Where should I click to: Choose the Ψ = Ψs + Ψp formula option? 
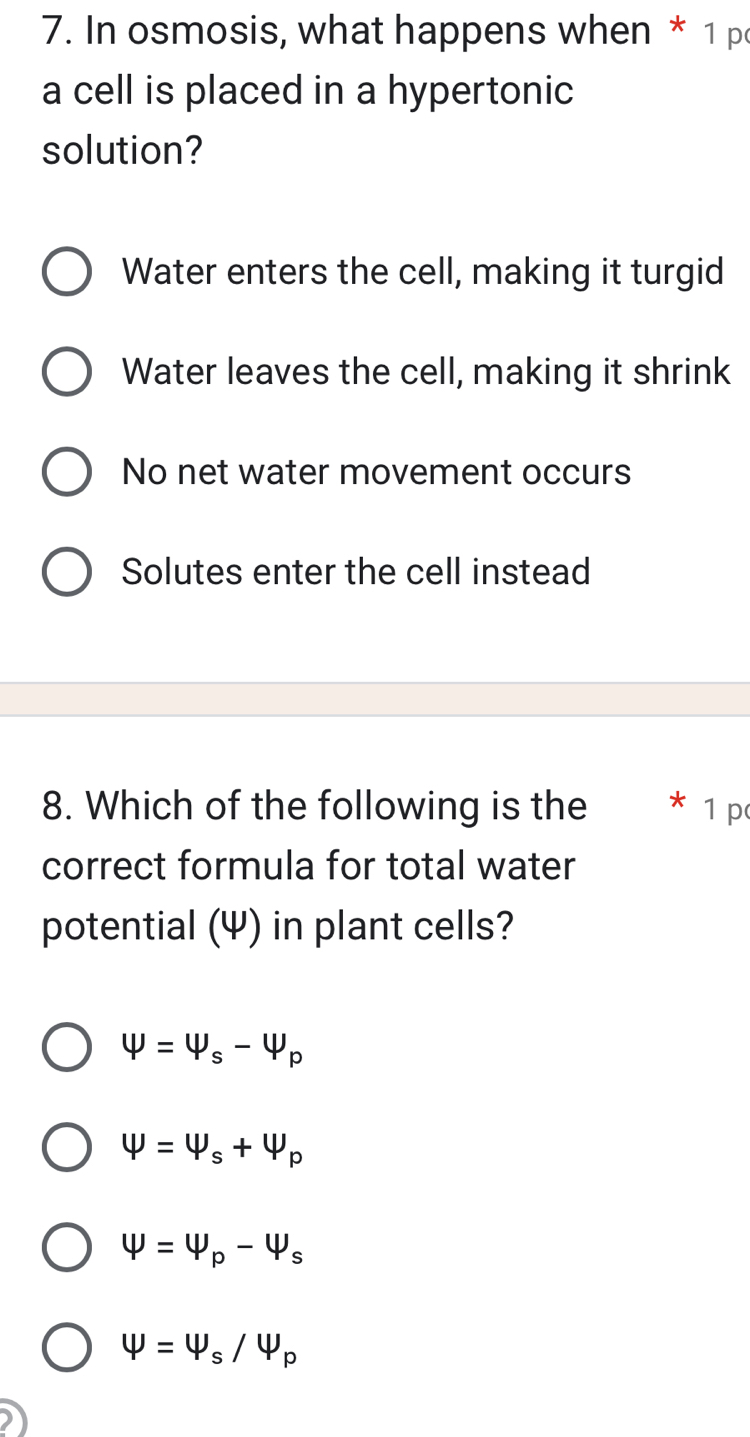tap(67, 1147)
